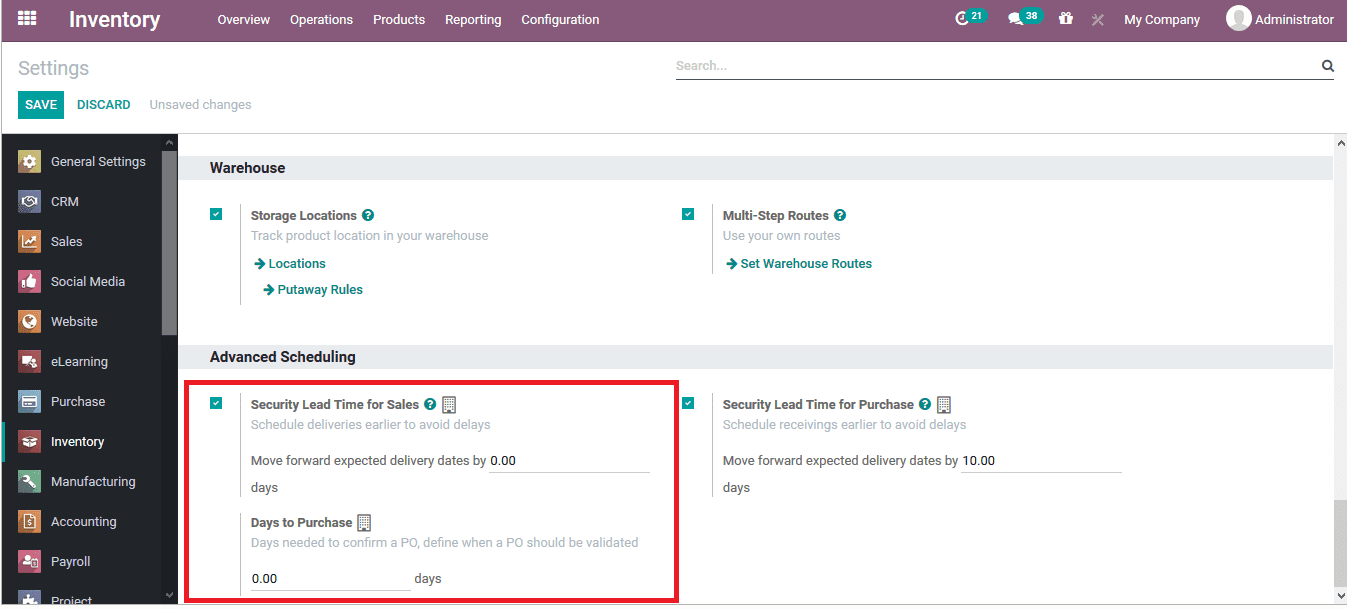
Task: Open the Operations menu
Action: (x=321, y=19)
